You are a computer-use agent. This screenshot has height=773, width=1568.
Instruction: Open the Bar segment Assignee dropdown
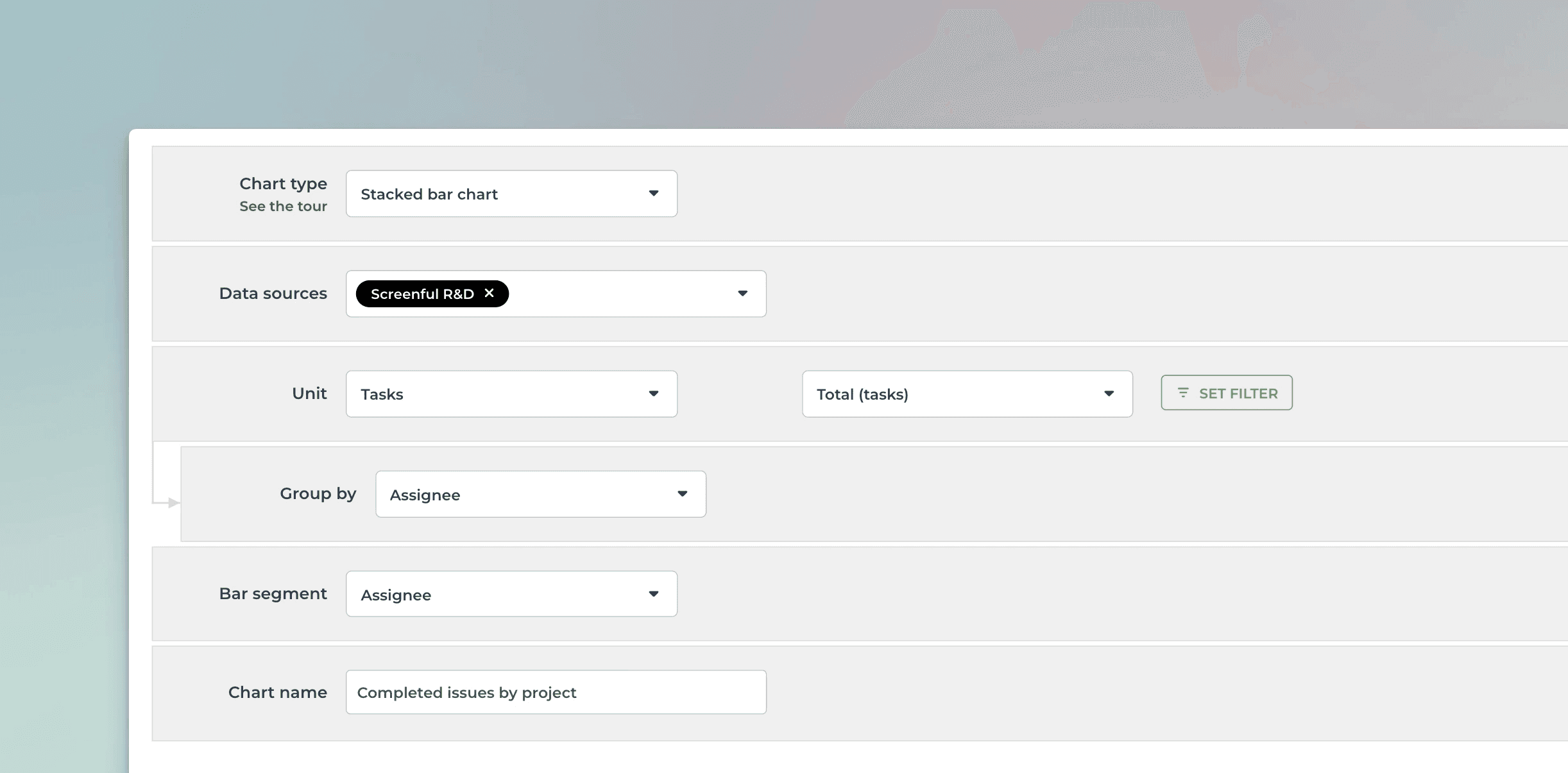point(510,593)
